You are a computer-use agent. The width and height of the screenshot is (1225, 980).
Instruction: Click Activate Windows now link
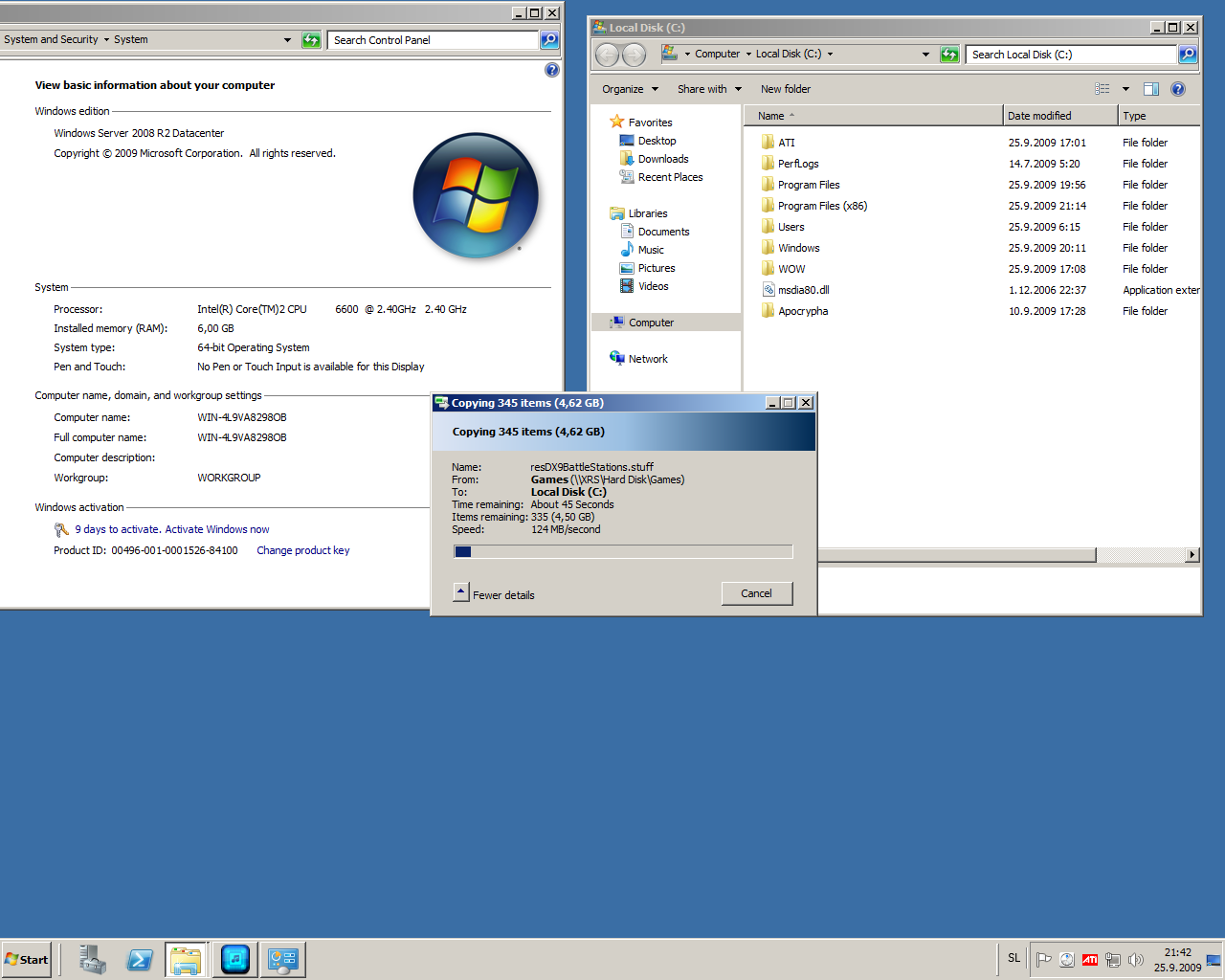click(217, 529)
